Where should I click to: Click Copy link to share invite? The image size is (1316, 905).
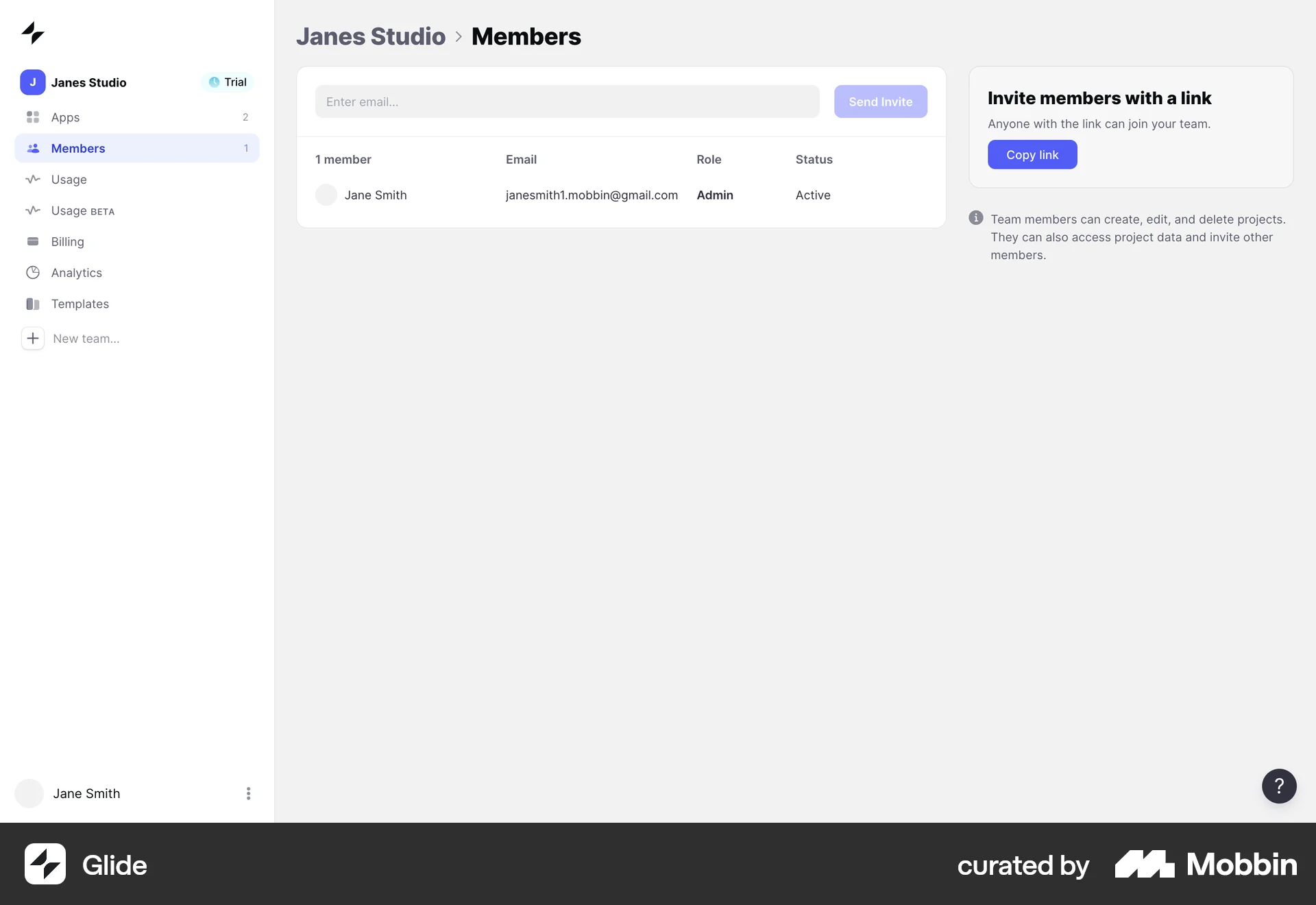click(x=1032, y=154)
